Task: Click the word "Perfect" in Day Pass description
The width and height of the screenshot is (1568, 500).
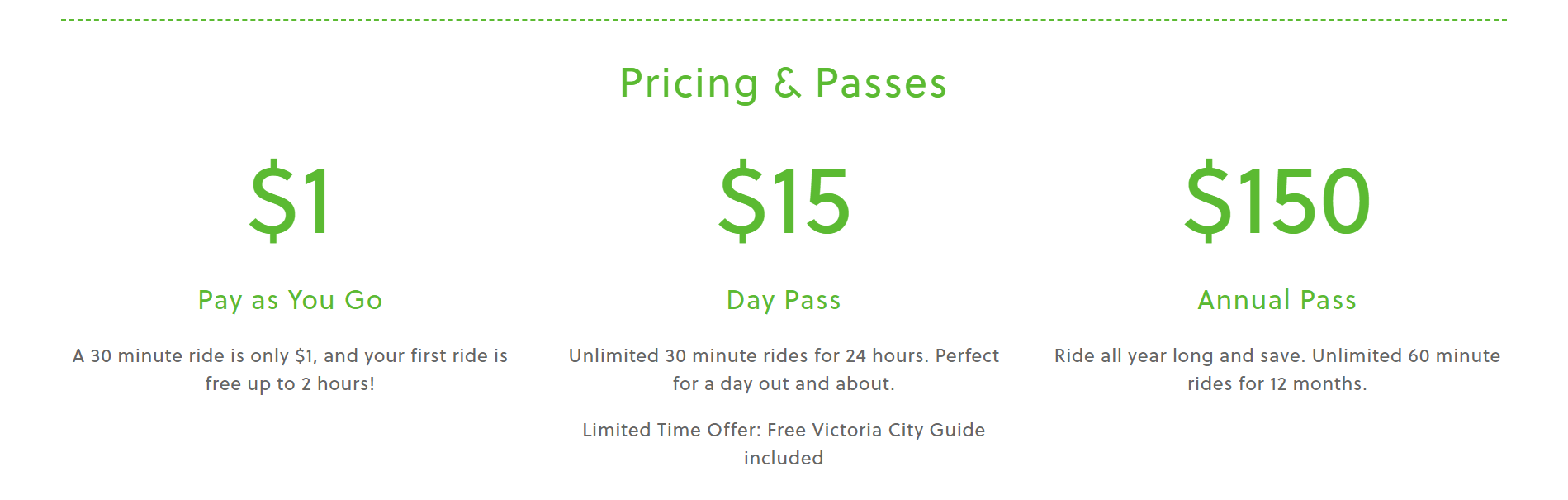Action: click(967, 355)
